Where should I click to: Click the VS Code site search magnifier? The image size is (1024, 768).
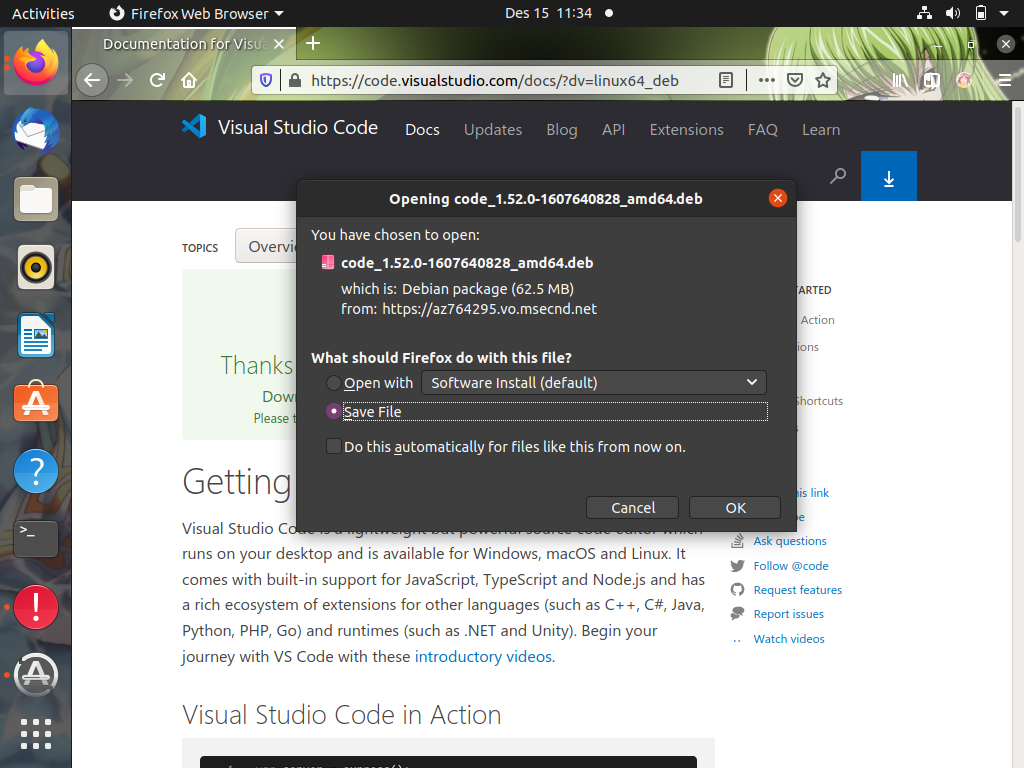838,176
